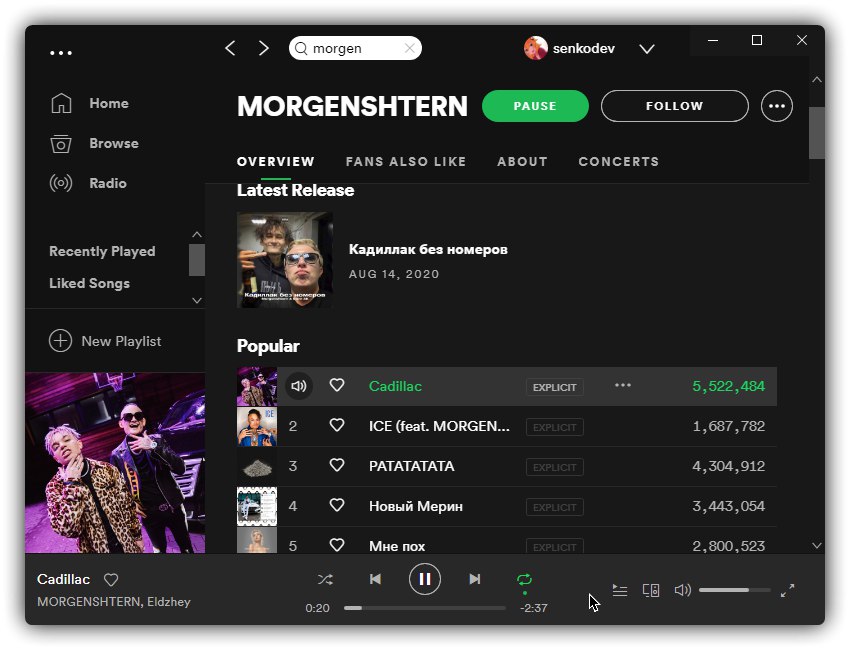The height and width of the screenshot is (650, 850).
Task: Like the Мне пох track
Action: click(337, 545)
